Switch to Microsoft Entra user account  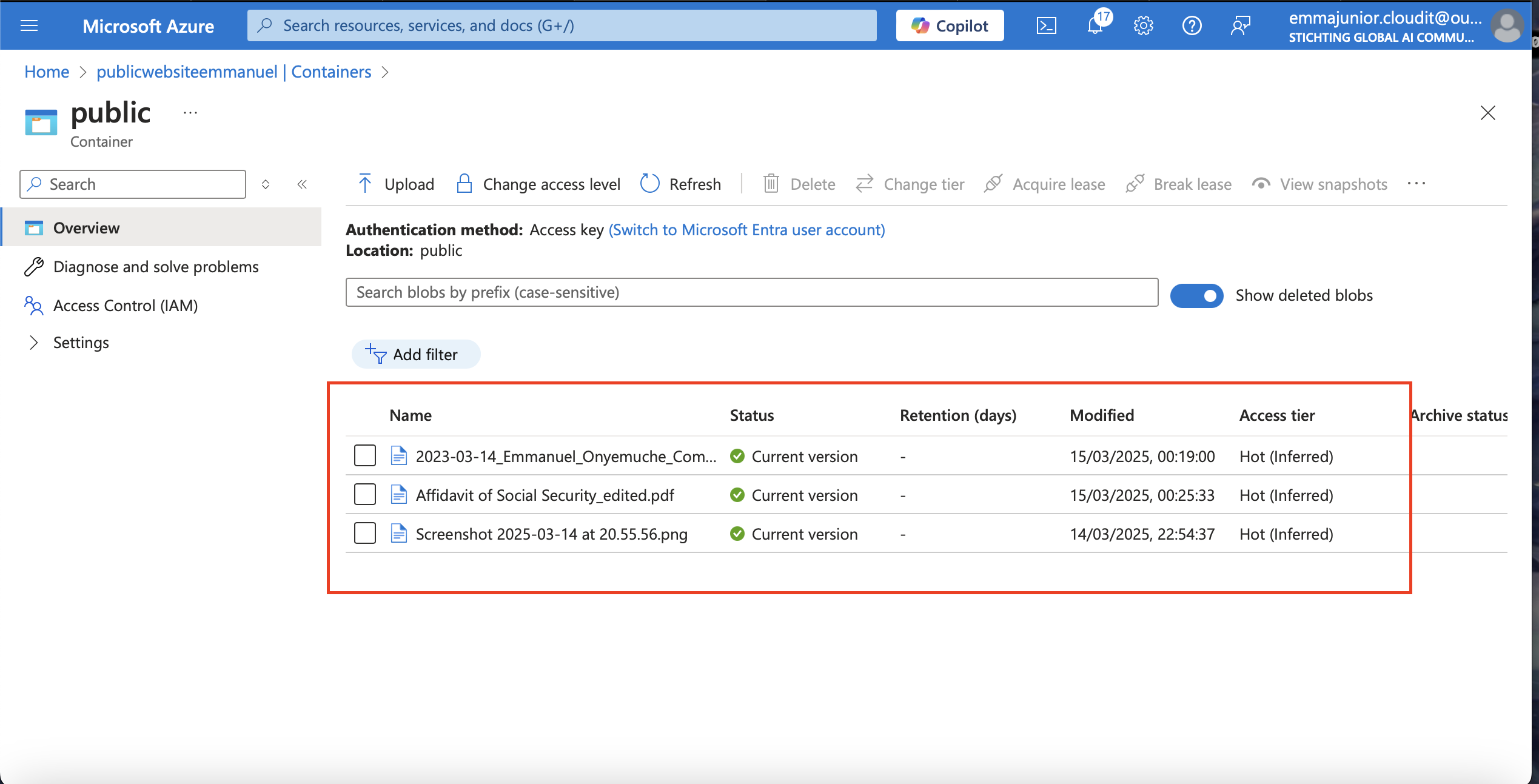[746, 230]
